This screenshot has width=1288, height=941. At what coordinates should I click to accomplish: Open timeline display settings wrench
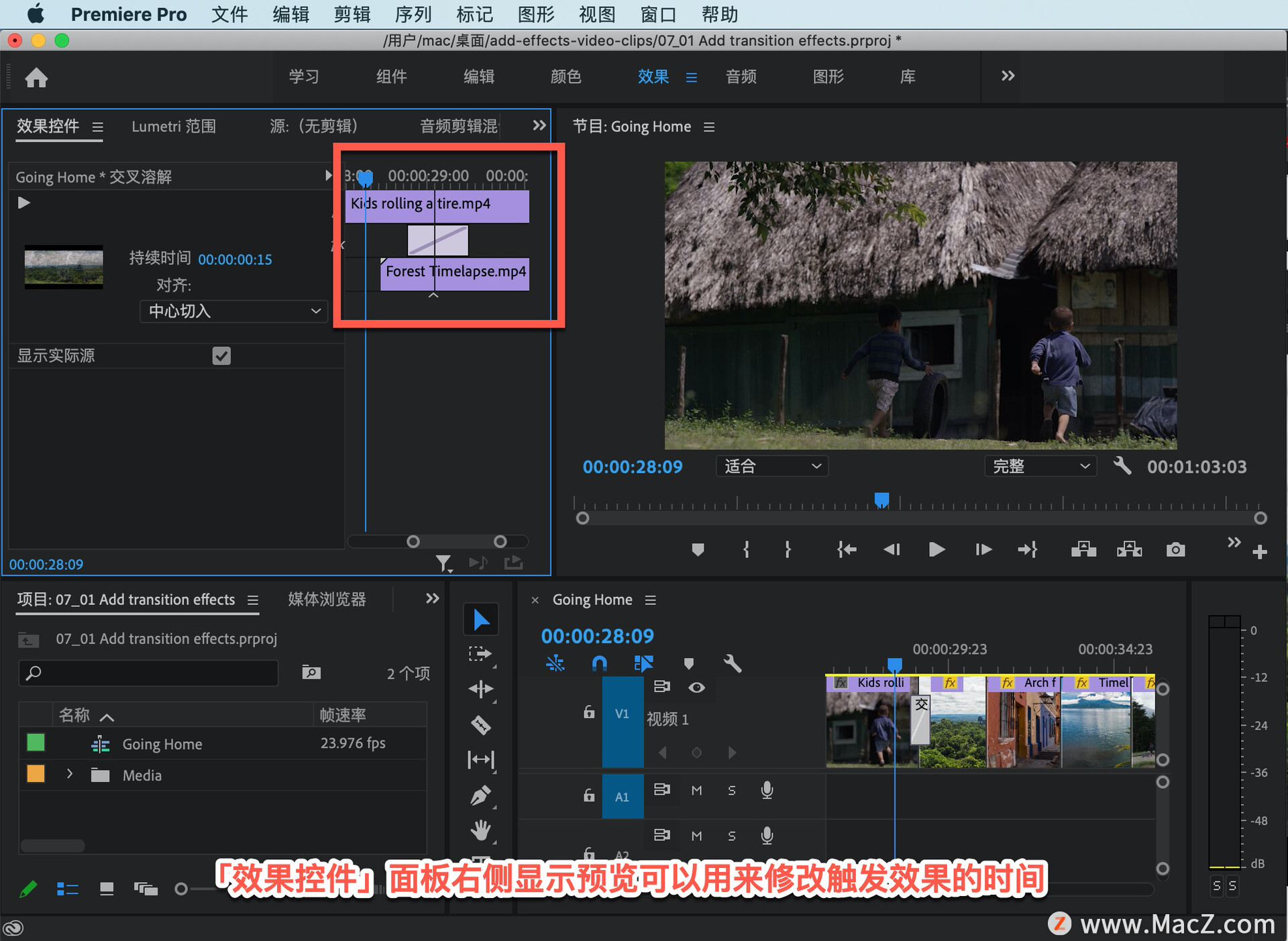click(733, 663)
